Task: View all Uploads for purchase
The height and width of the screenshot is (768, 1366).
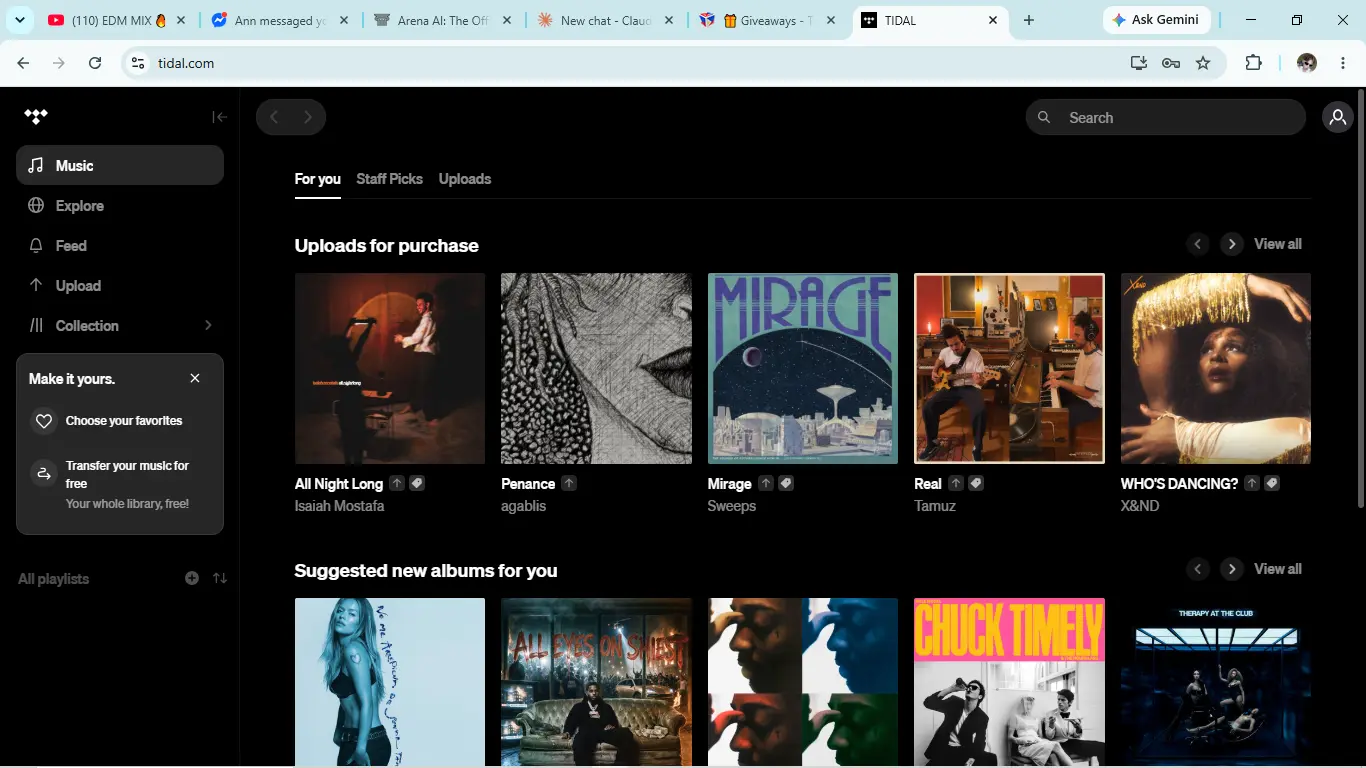Action: 1278,244
